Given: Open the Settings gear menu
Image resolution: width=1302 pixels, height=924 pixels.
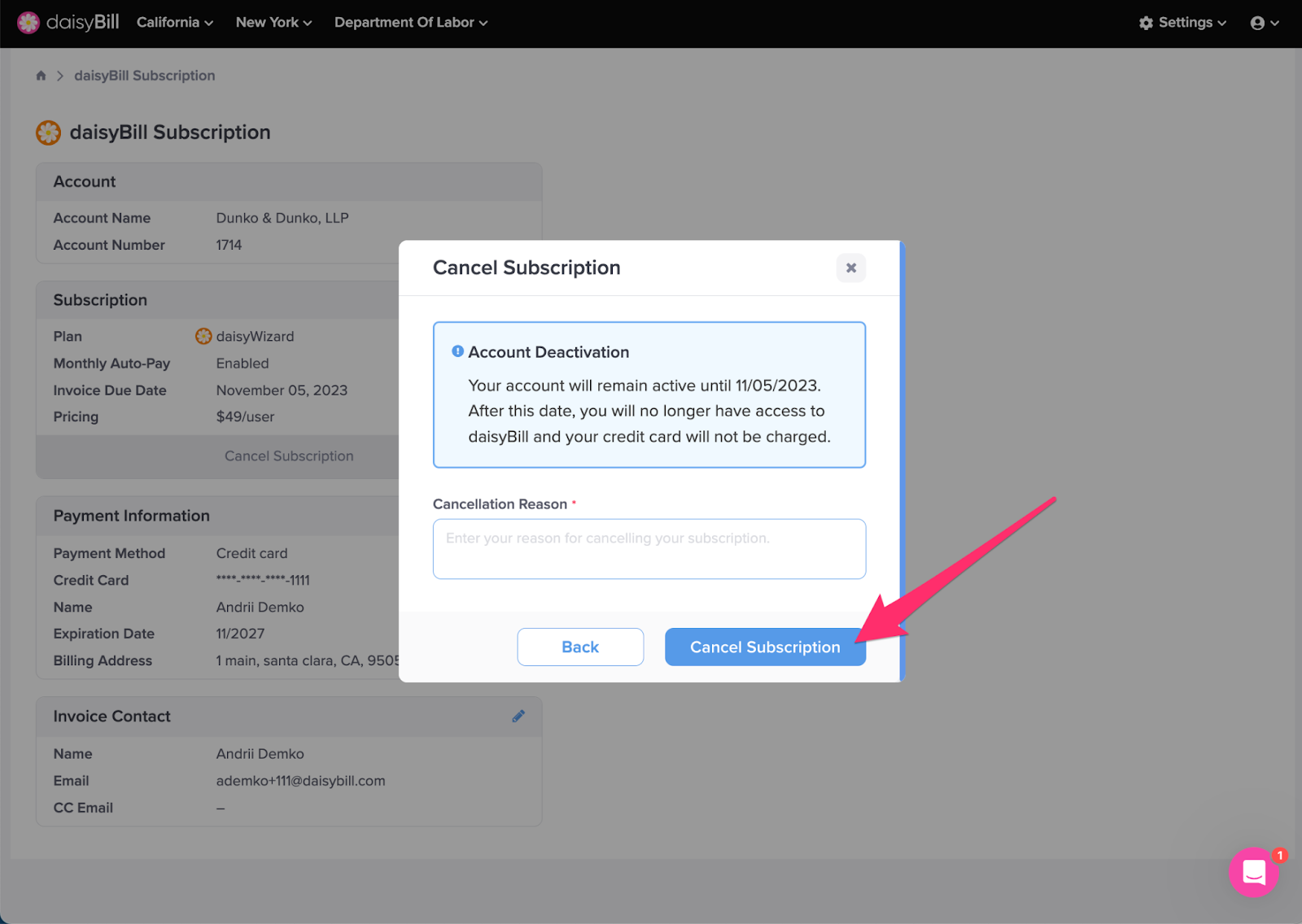Looking at the screenshot, I should (1182, 23).
